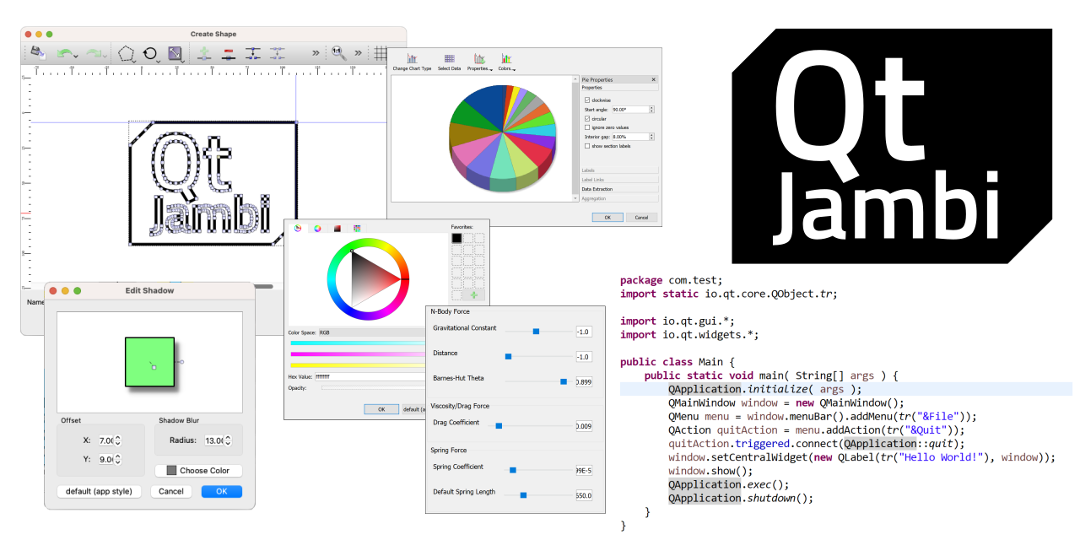
Task: Switch to the color wheel tab
Action: pyautogui.click(x=317, y=228)
